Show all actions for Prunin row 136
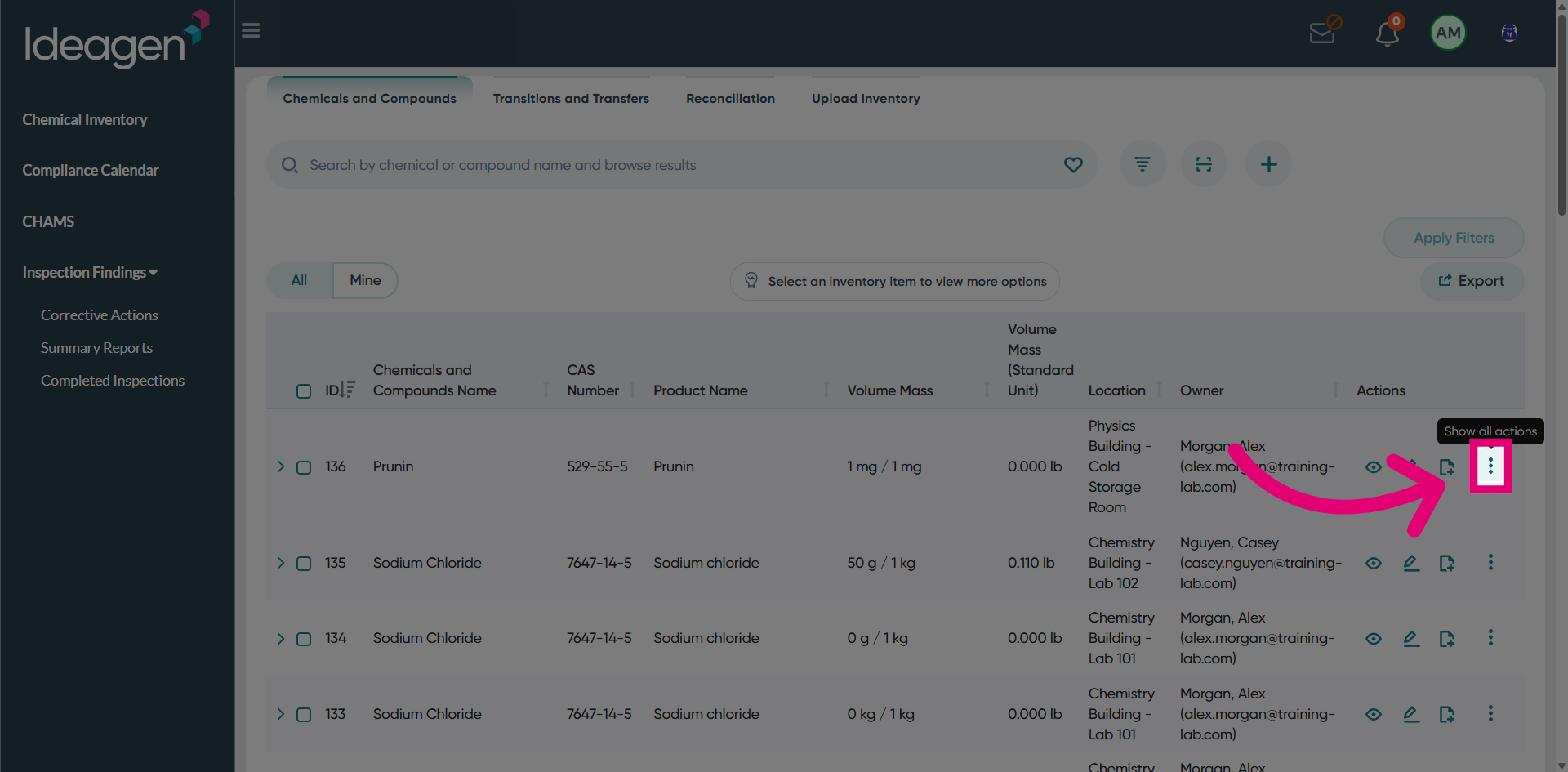The height and width of the screenshot is (772, 1568). pos(1490,466)
